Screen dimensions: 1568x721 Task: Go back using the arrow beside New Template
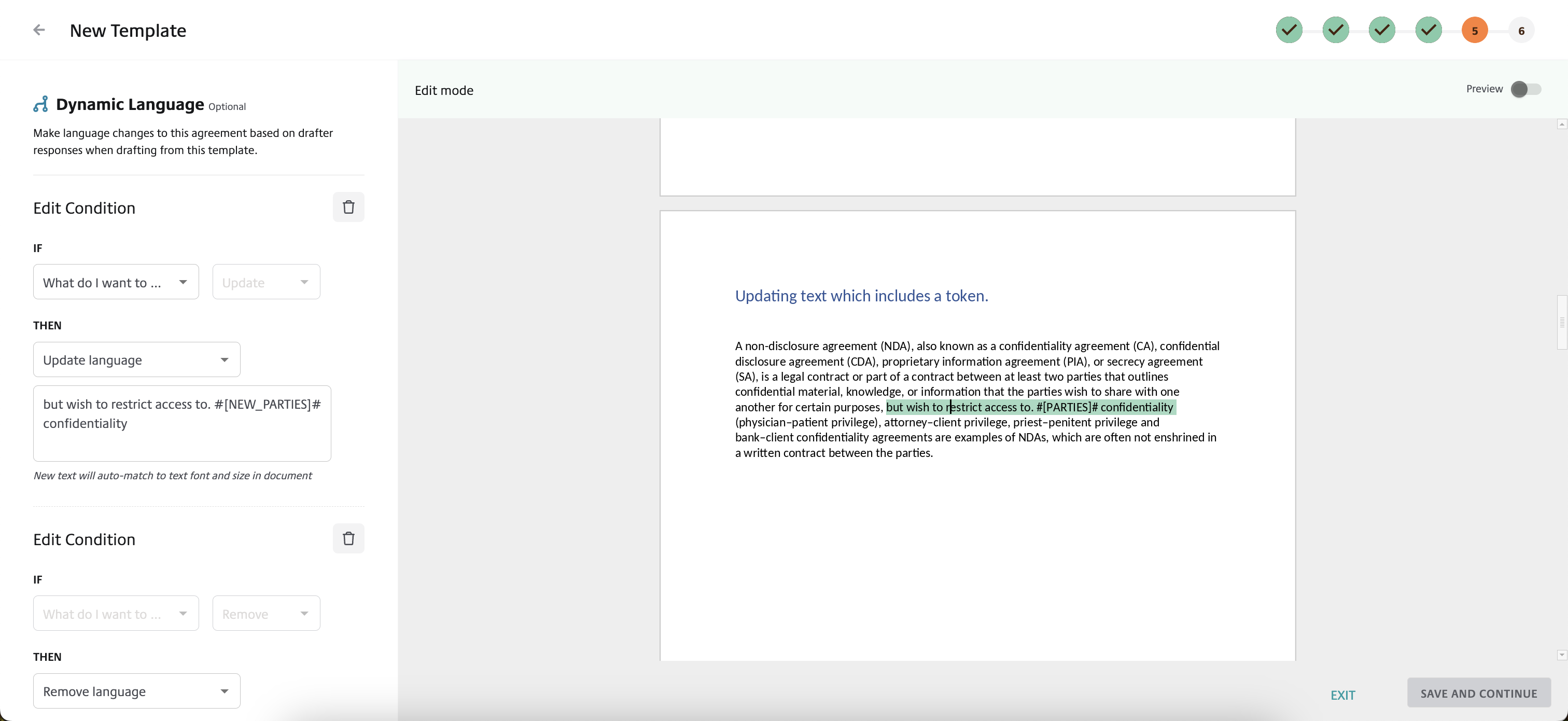[39, 30]
